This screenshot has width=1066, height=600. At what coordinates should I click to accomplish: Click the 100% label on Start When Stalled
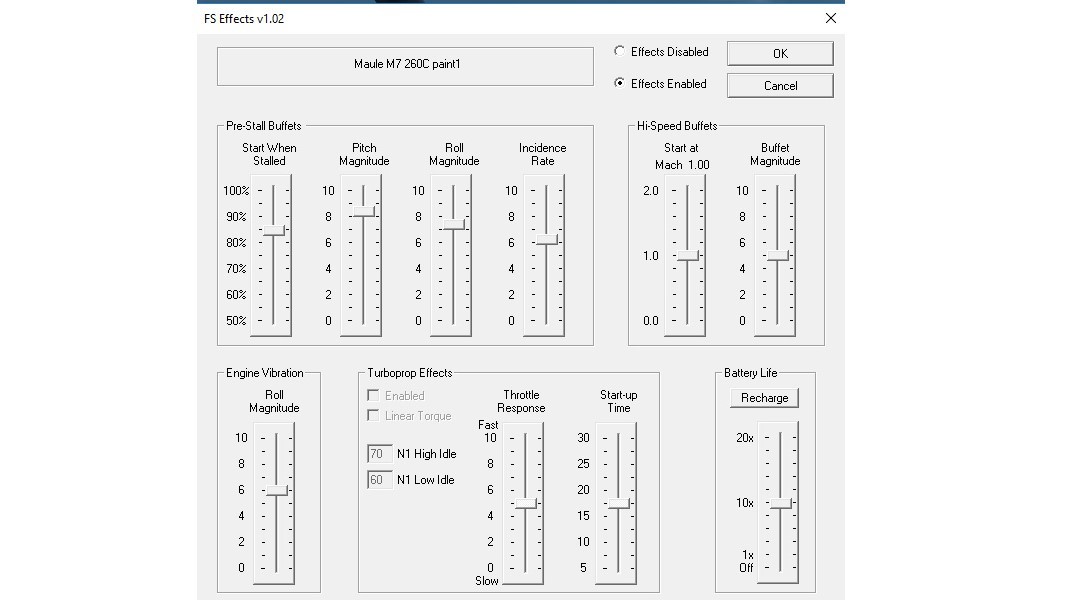pos(236,191)
